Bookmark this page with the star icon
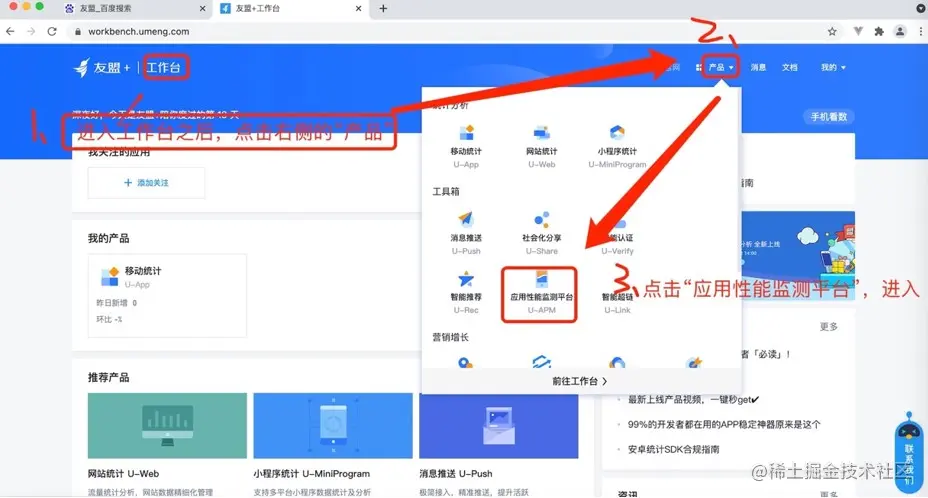928x498 pixels. coord(832,31)
